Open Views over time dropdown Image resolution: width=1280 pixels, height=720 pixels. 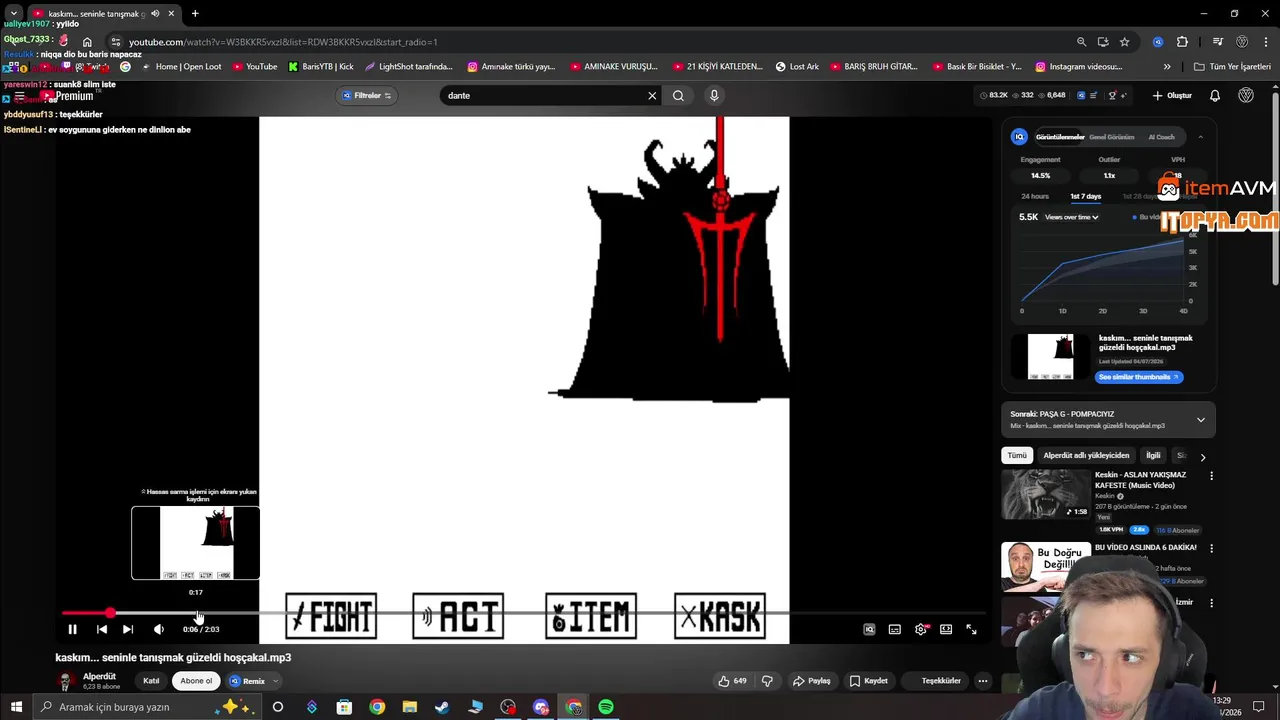click(x=1072, y=217)
